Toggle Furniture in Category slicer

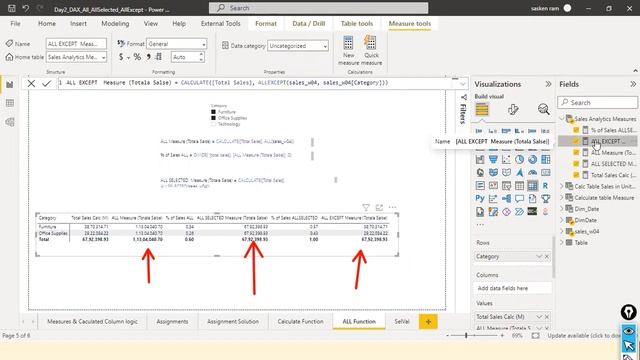point(213,112)
